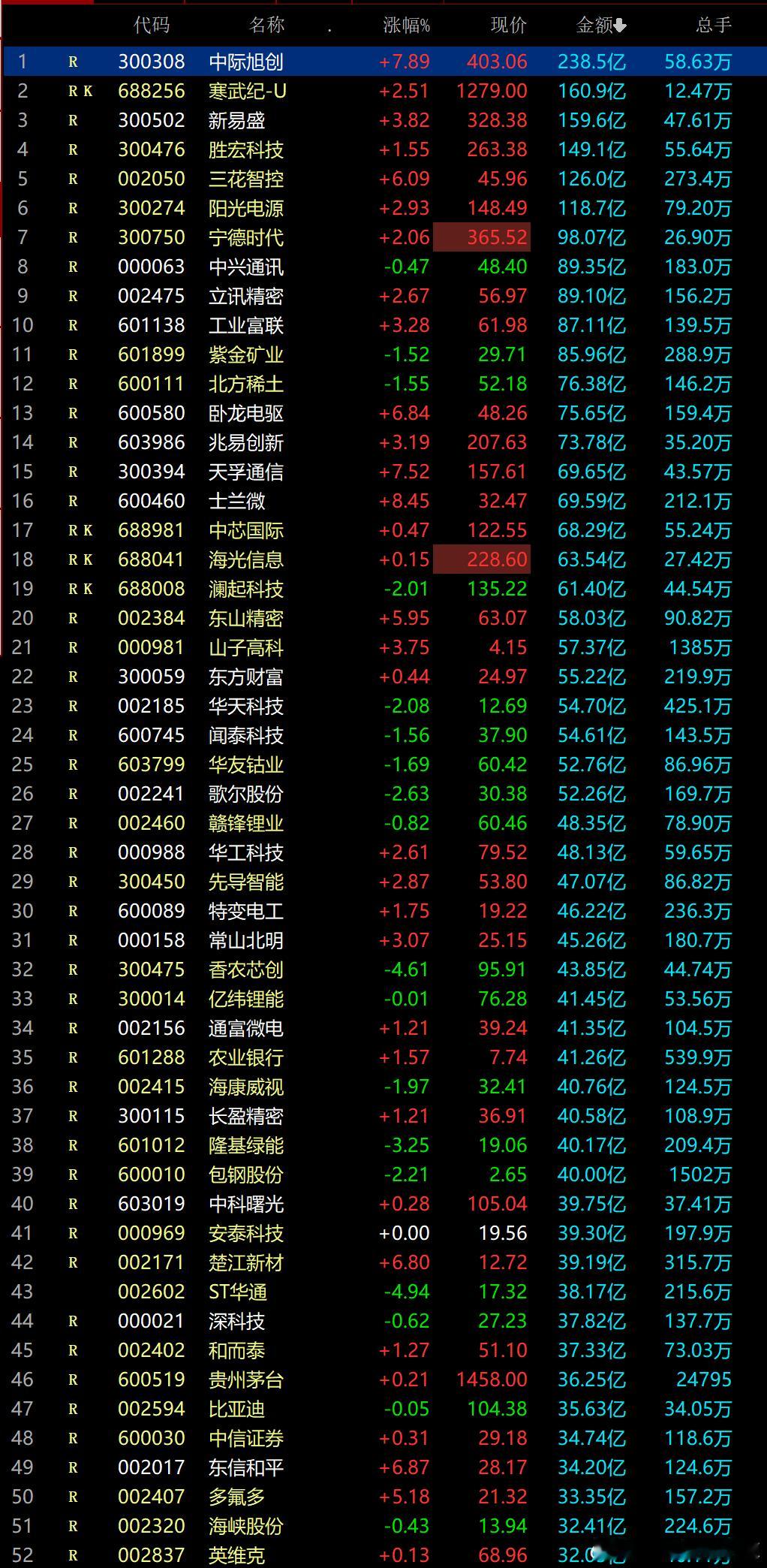Screen dimensions: 767x1568
Task: Click stock code 300014
Action: click(x=151, y=999)
